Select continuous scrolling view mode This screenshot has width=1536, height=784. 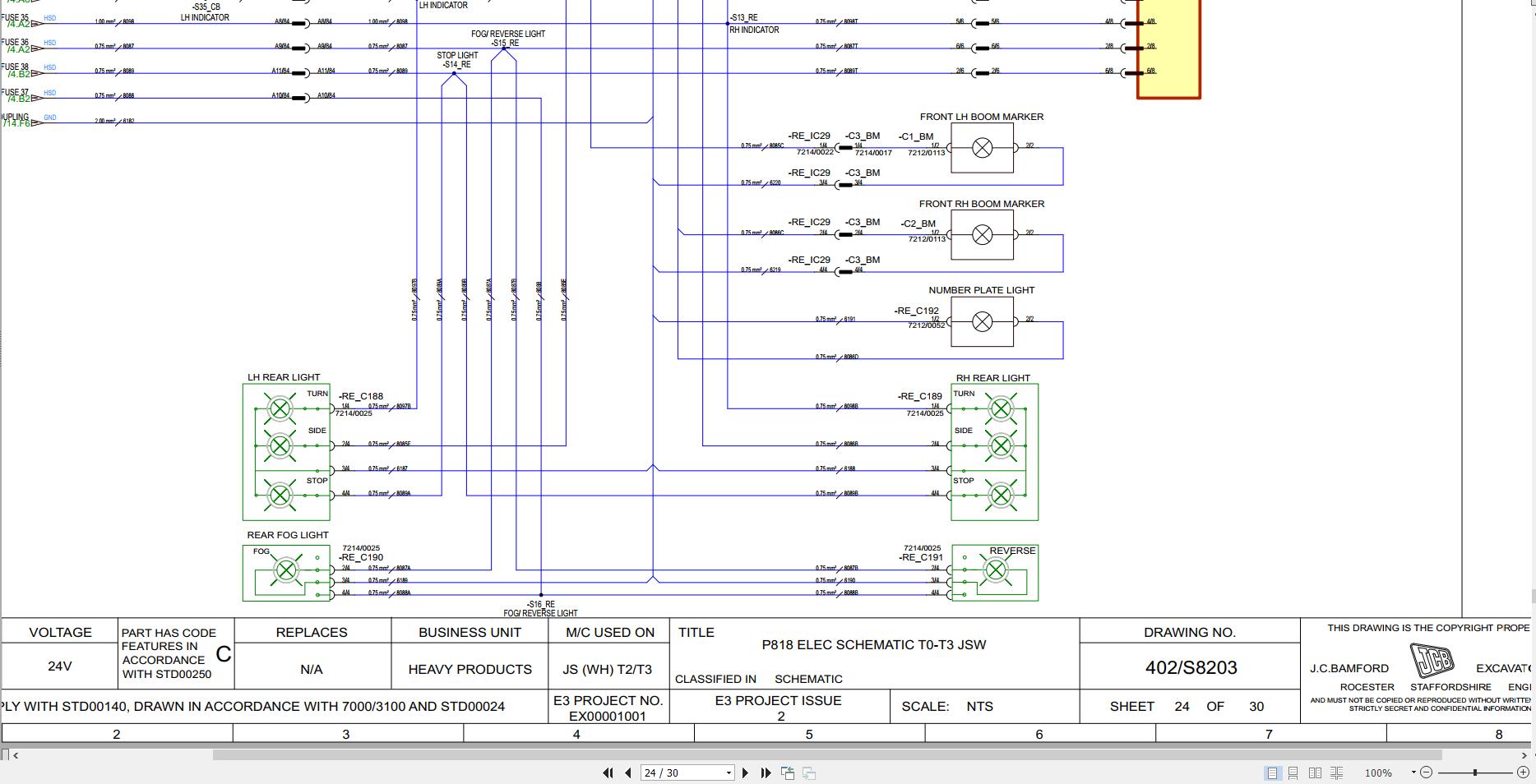pos(1293,772)
